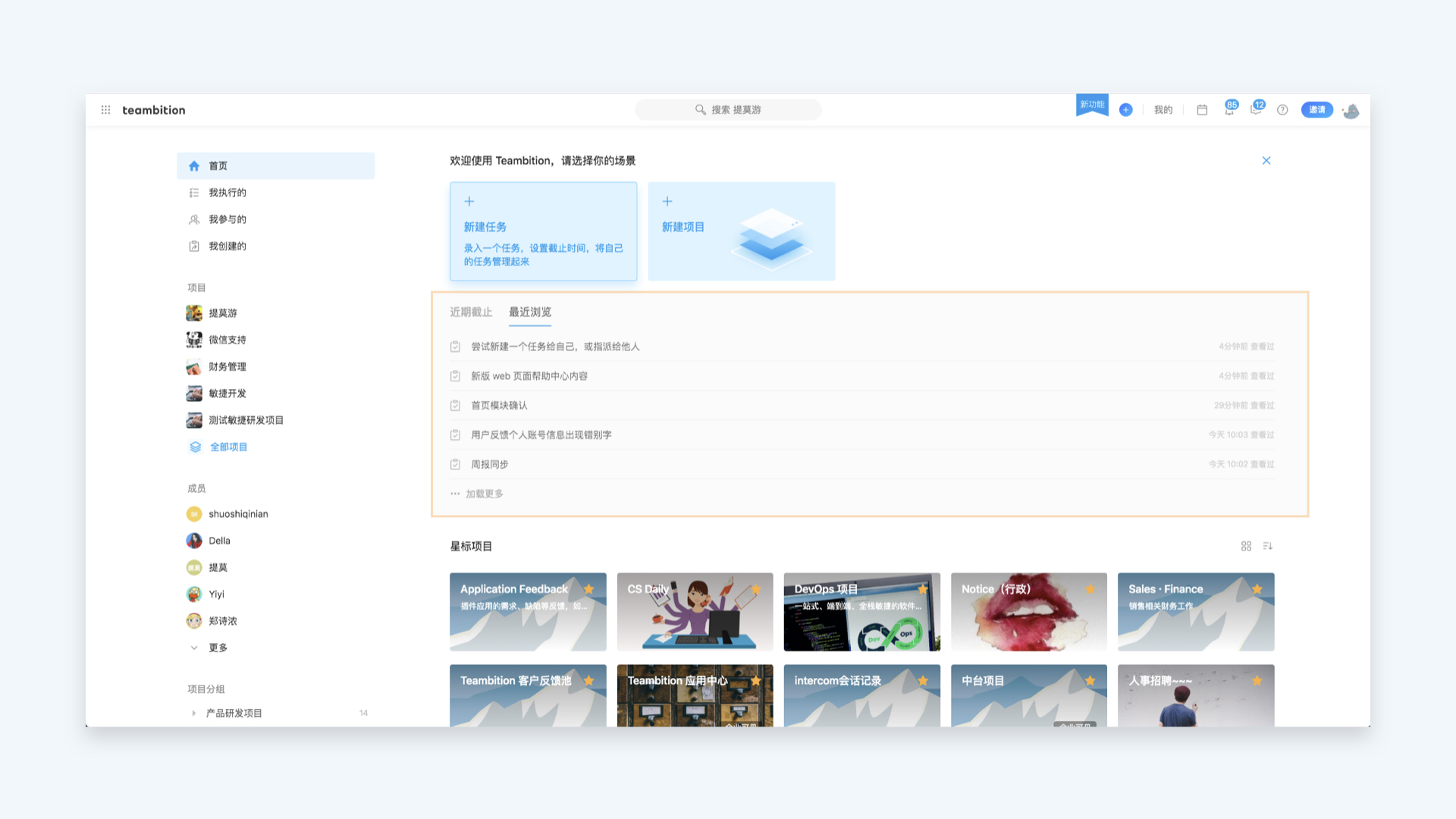Image resolution: width=1456 pixels, height=819 pixels.
Task: Open messages icon with 12 badge
Action: [x=1257, y=109]
